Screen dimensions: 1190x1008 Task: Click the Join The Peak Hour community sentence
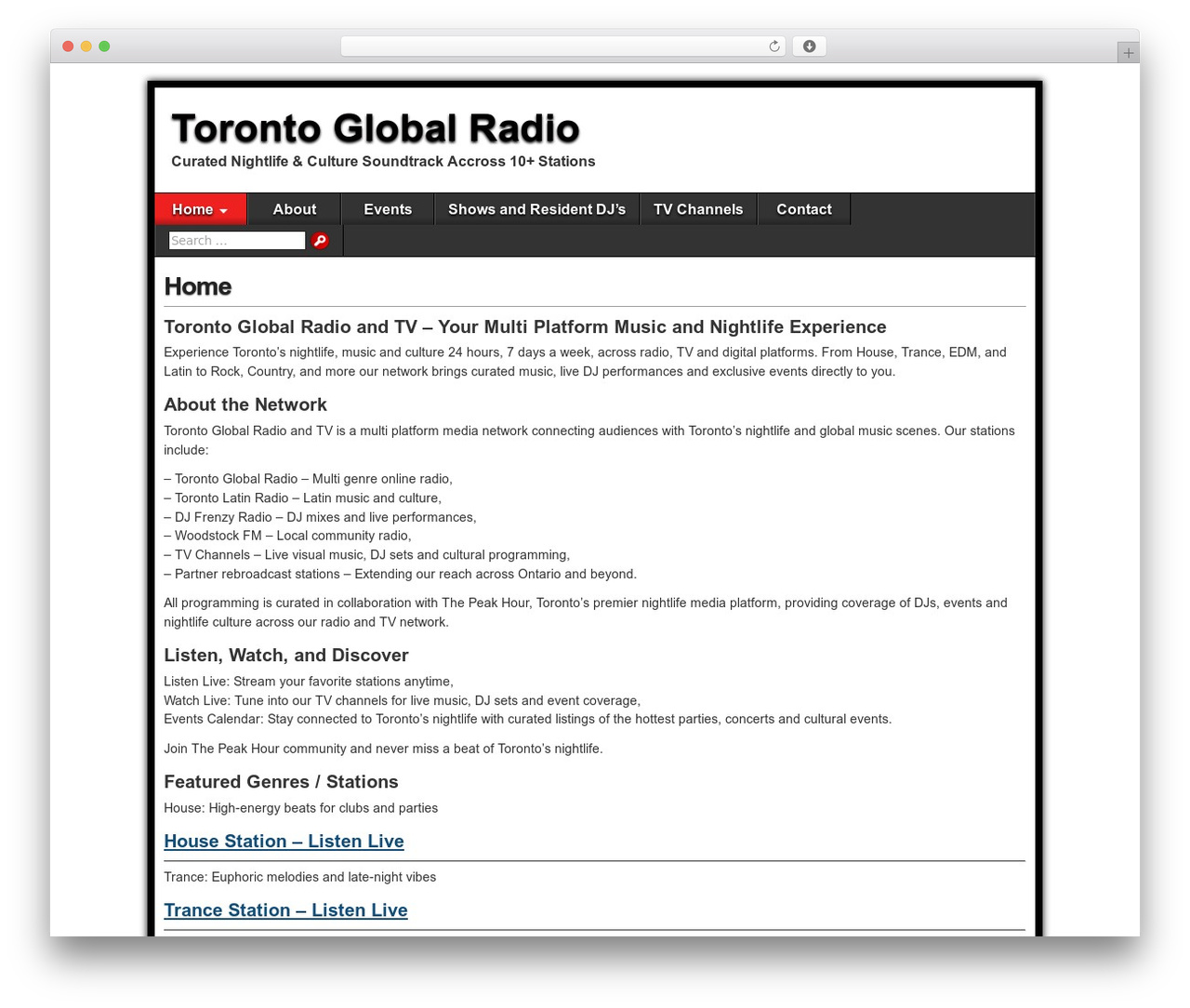(383, 749)
